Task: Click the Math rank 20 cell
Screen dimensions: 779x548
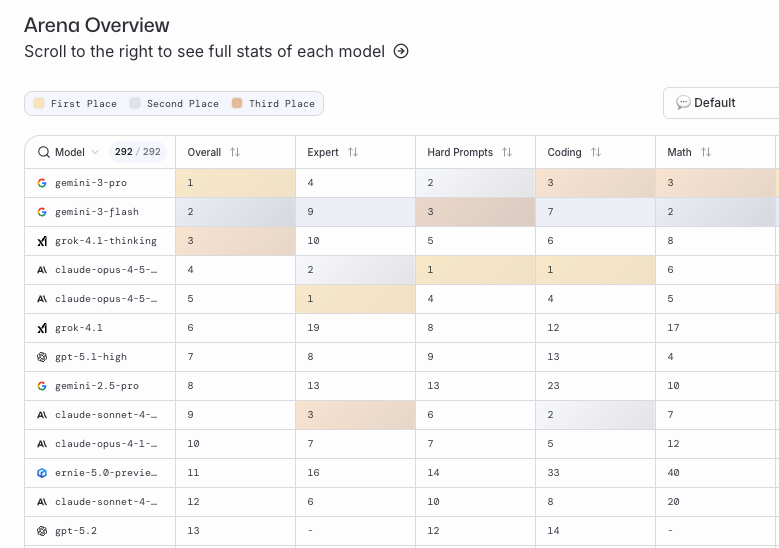Action: tap(715, 502)
